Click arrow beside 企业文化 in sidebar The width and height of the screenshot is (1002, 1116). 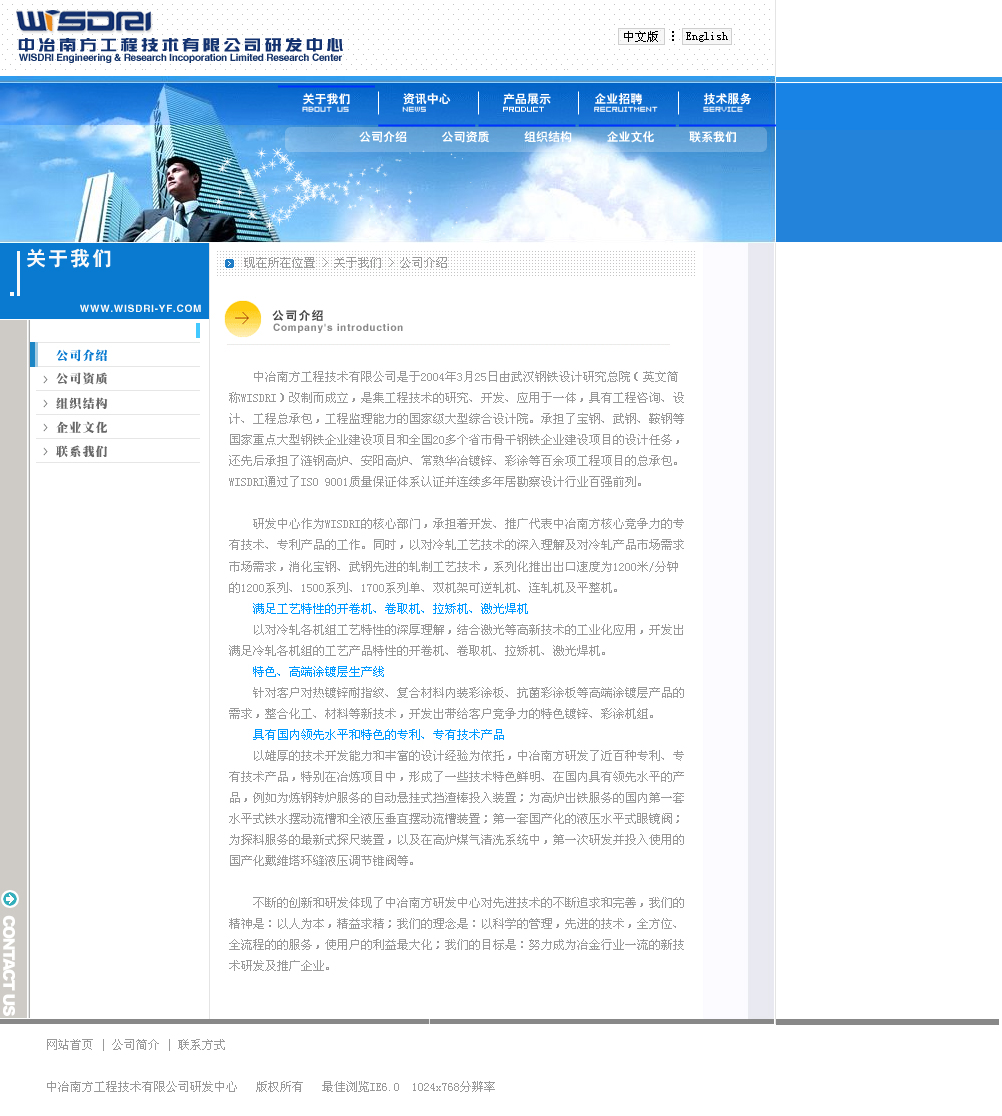point(45,428)
